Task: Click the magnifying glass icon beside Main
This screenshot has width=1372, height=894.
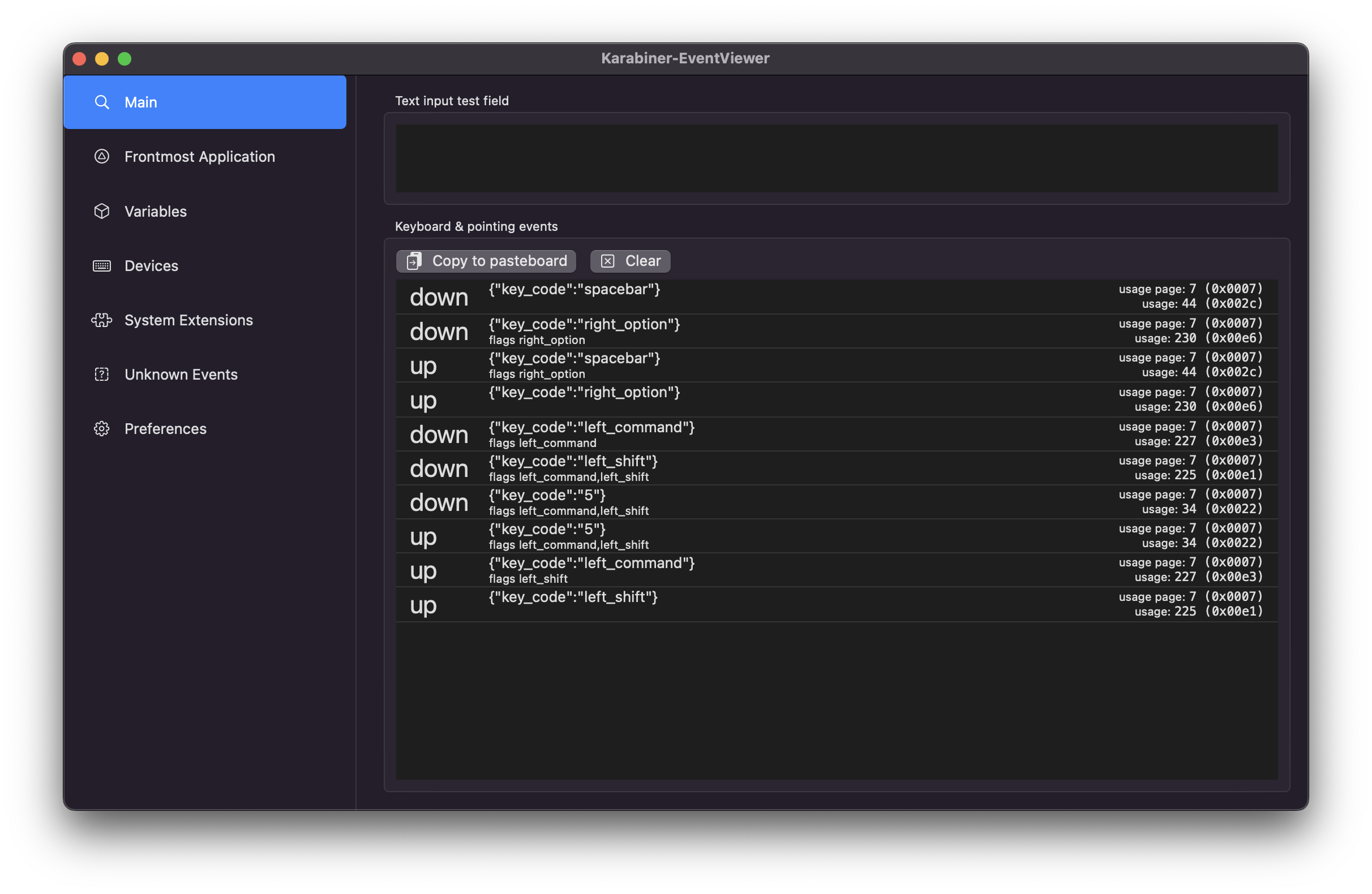Action: click(x=102, y=102)
